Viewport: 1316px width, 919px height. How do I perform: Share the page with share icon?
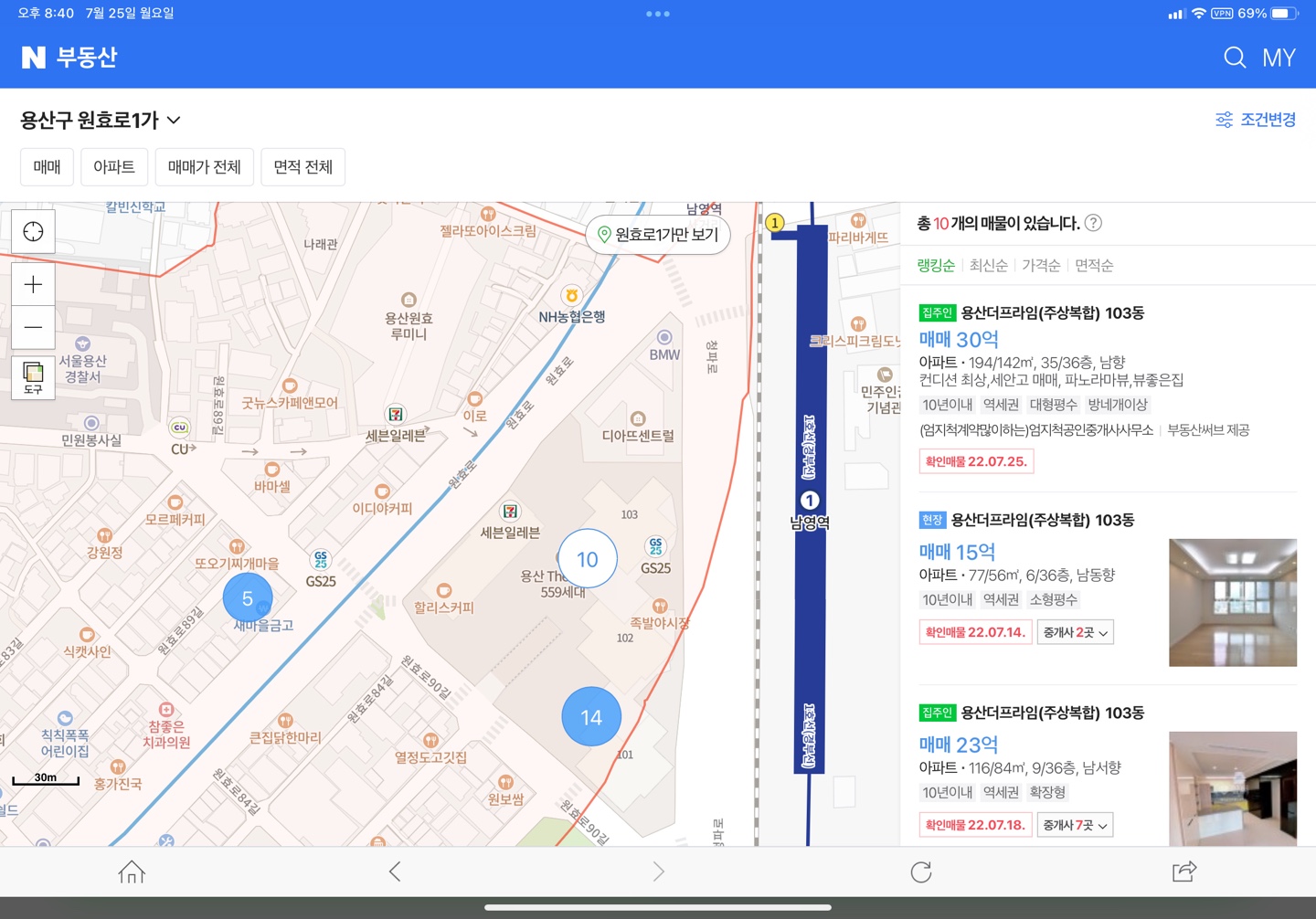(x=1184, y=872)
